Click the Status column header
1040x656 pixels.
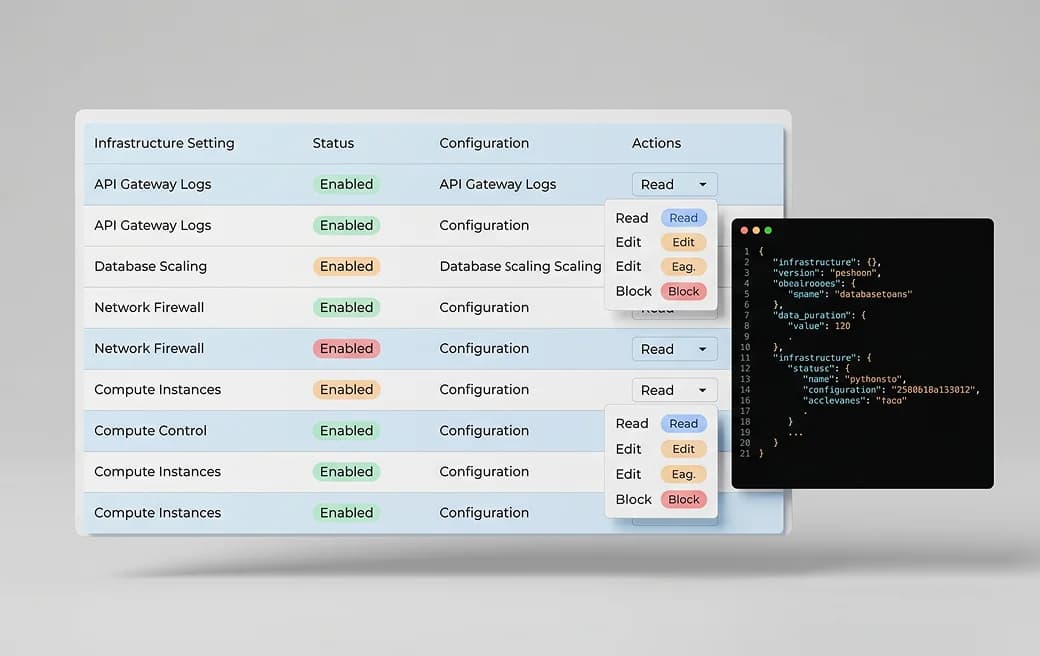pos(333,143)
